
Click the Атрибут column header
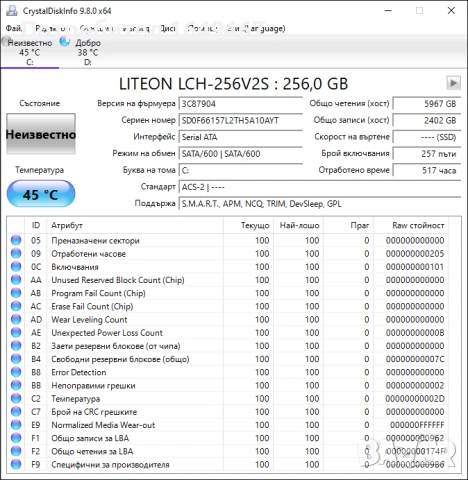coord(135,225)
